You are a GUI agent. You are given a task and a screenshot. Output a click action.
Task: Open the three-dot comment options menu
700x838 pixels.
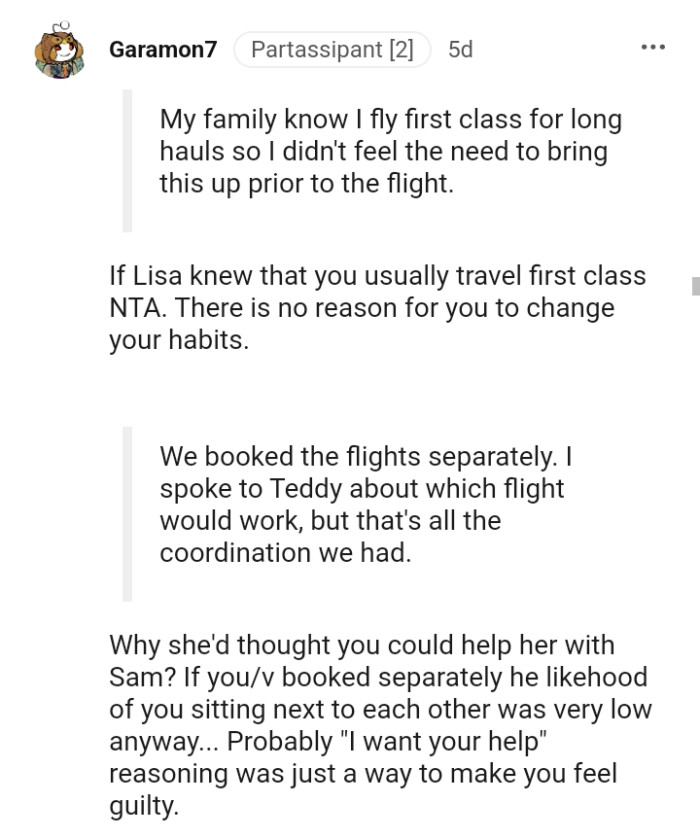(x=653, y=48)
